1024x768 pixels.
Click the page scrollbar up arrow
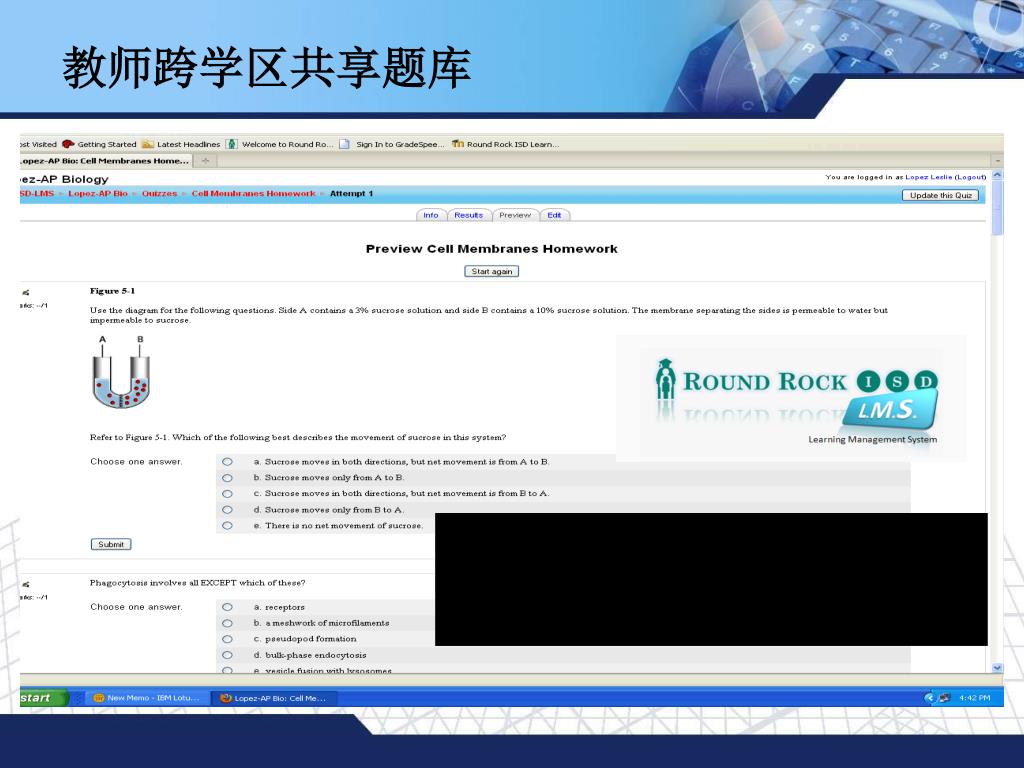coord(997,176)
